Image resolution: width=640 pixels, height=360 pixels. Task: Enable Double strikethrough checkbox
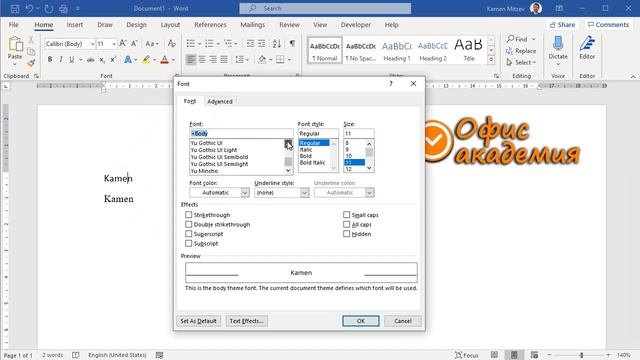[x=189, y=224]
